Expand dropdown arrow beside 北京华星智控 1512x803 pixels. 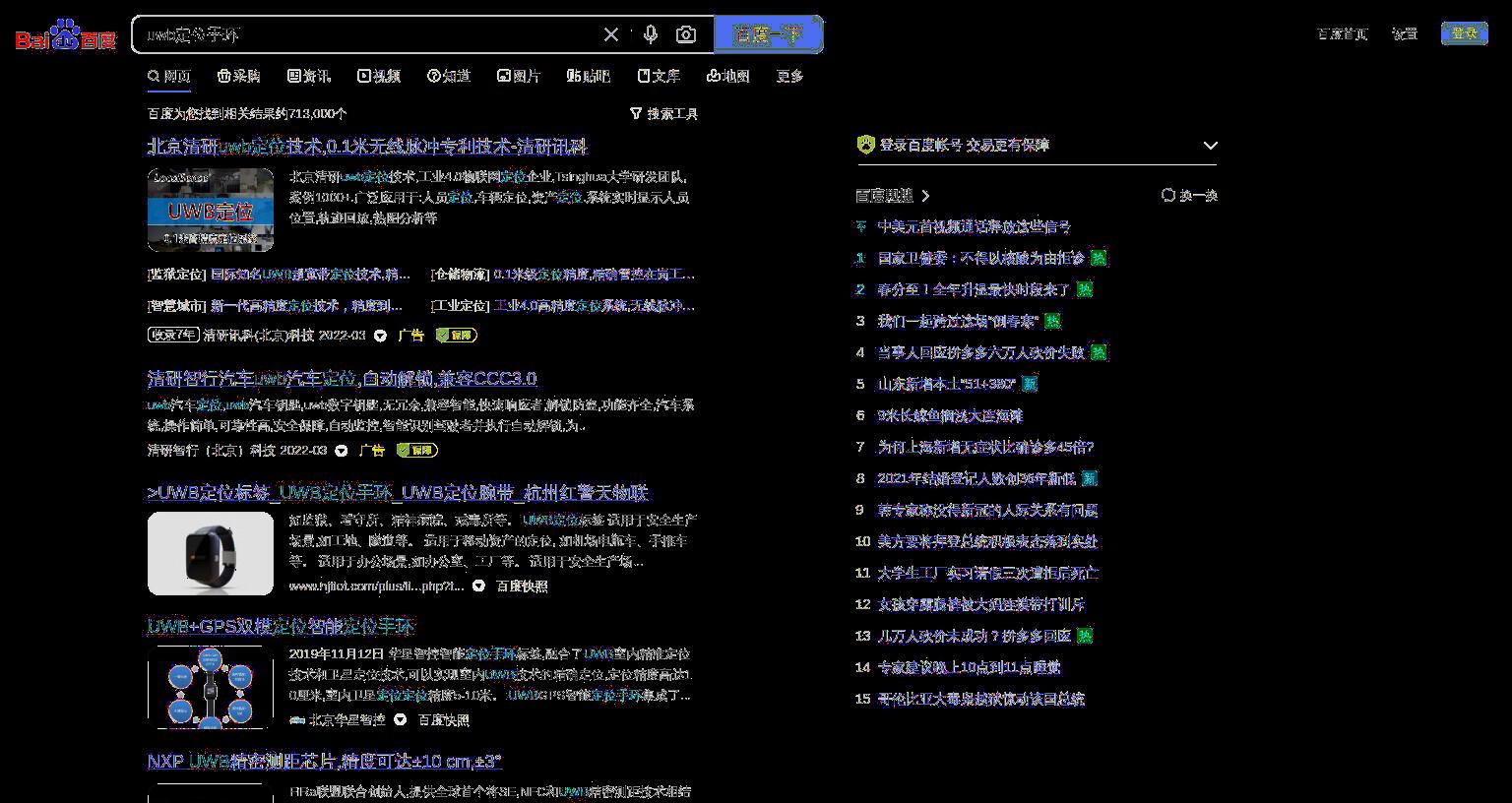pos(400,719)
